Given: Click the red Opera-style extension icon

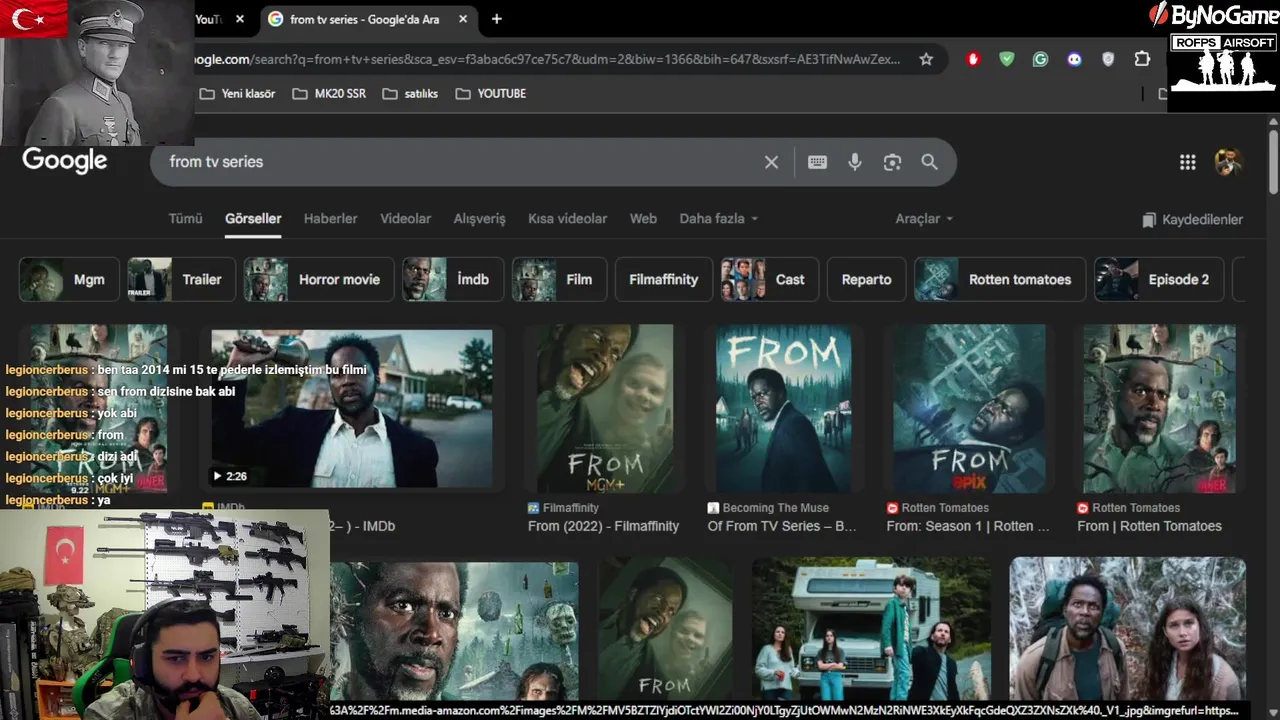Looking at the screenshot, I should (x=973, y=59).
